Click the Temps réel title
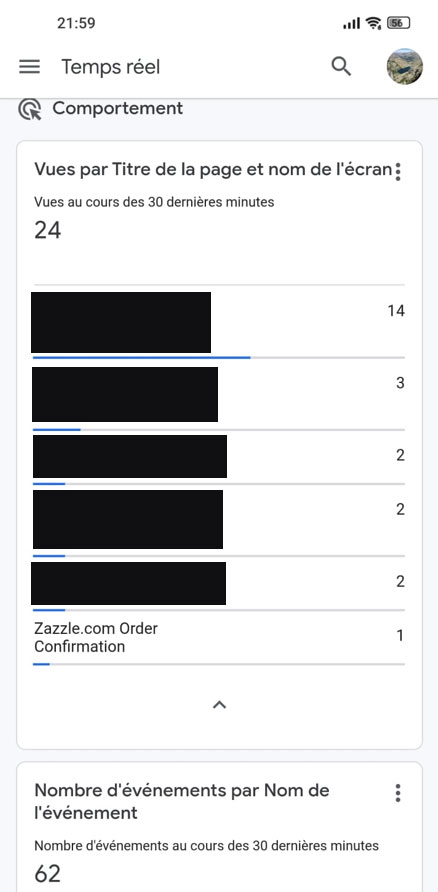This screenshot has width=438, height=892. (111, 67)
